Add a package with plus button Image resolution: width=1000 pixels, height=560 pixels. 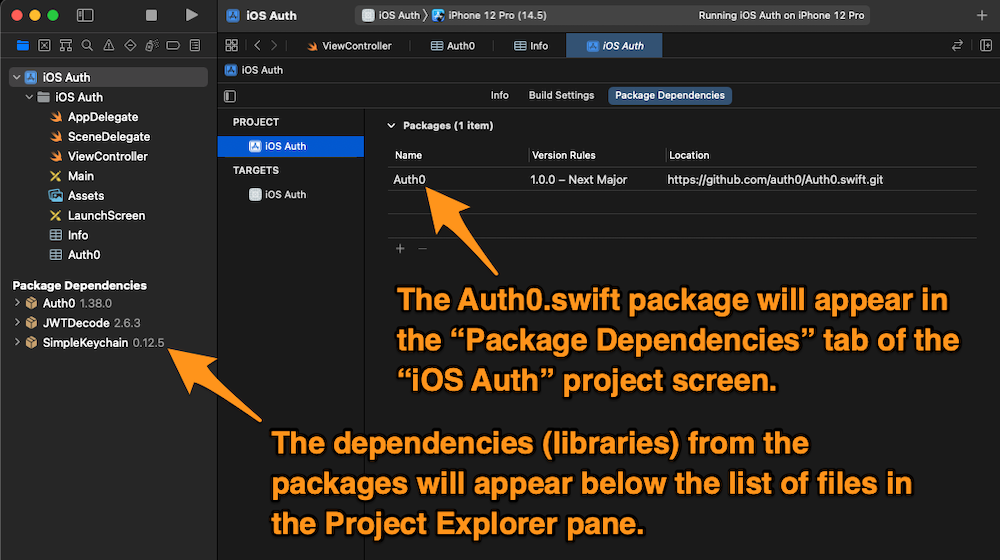[400, 249]
